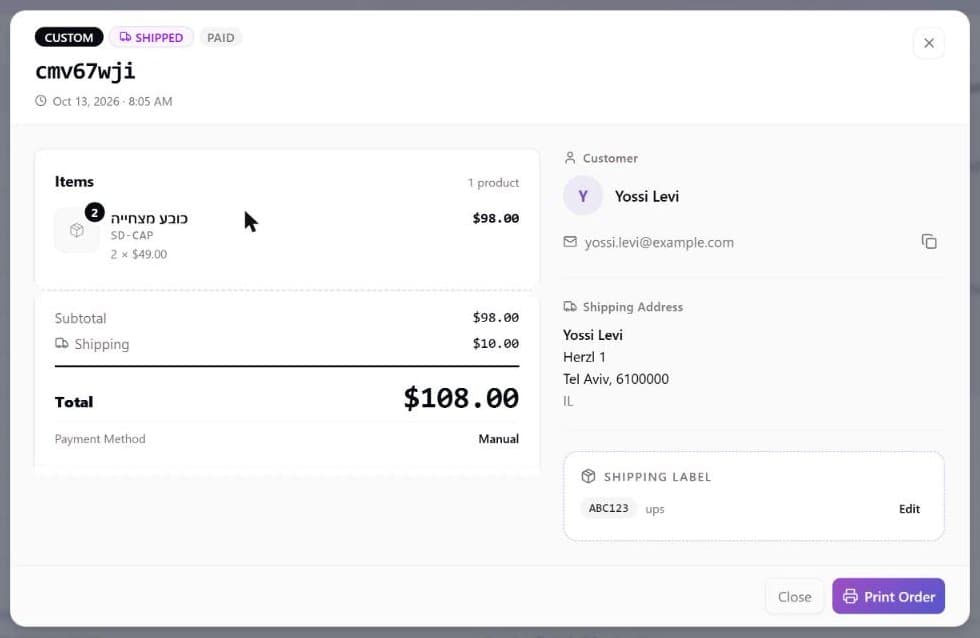Click the product thumbnail box icon
980x638 pixels.
click(x=76, y=230)
